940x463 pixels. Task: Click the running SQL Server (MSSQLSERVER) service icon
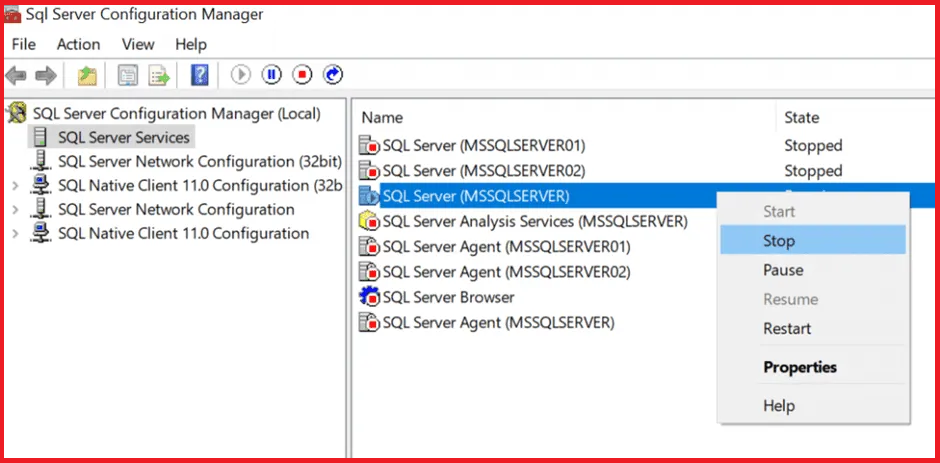point(369,196)
